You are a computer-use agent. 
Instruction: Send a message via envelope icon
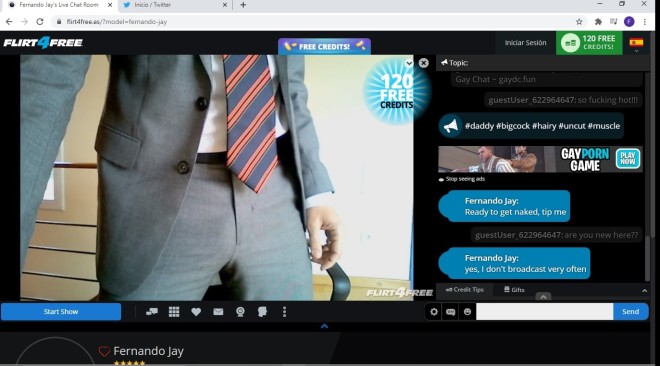point(218,312)
